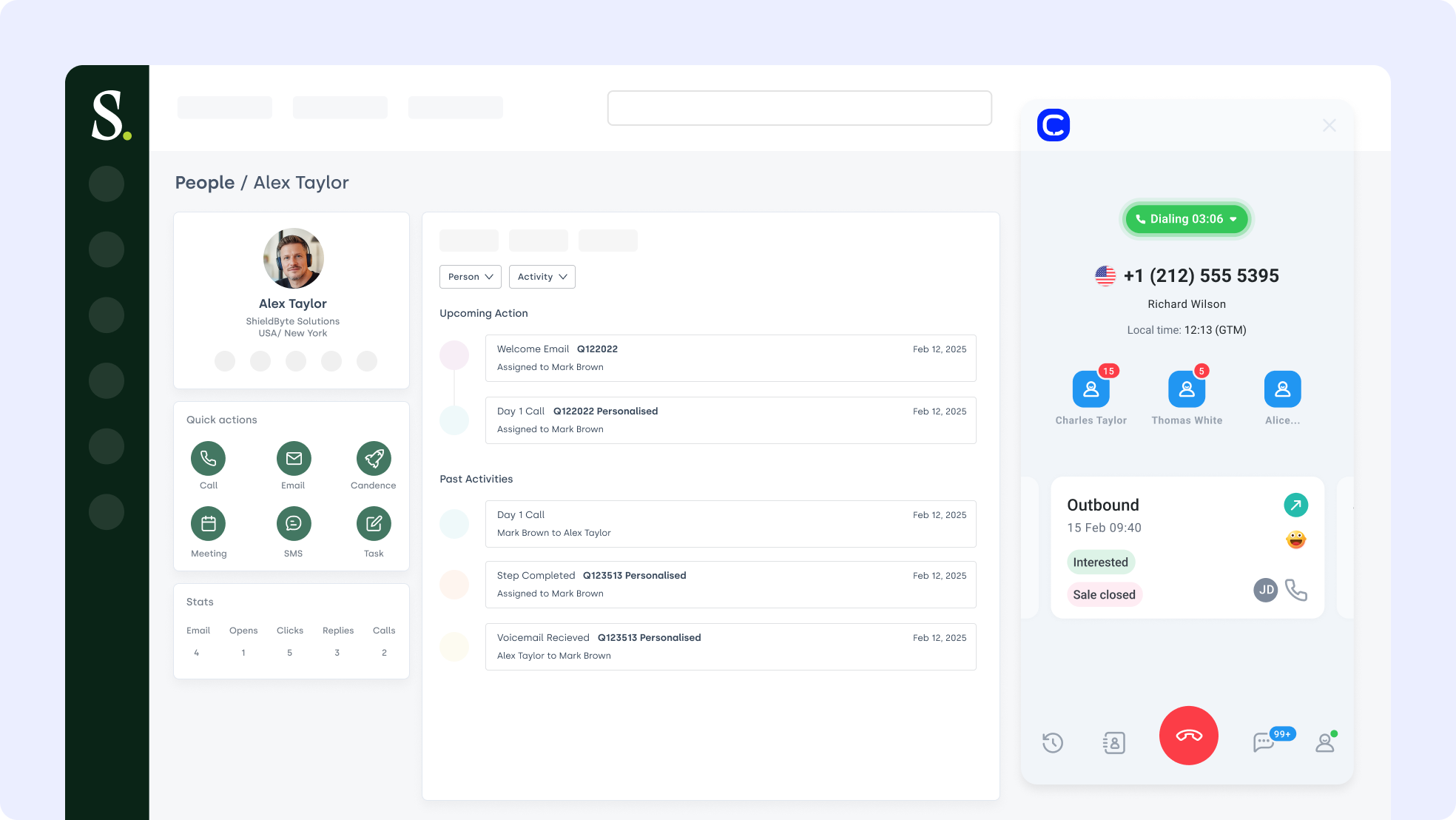
Task: Click the Call quick action icon
Action: (x=208, y=459)
